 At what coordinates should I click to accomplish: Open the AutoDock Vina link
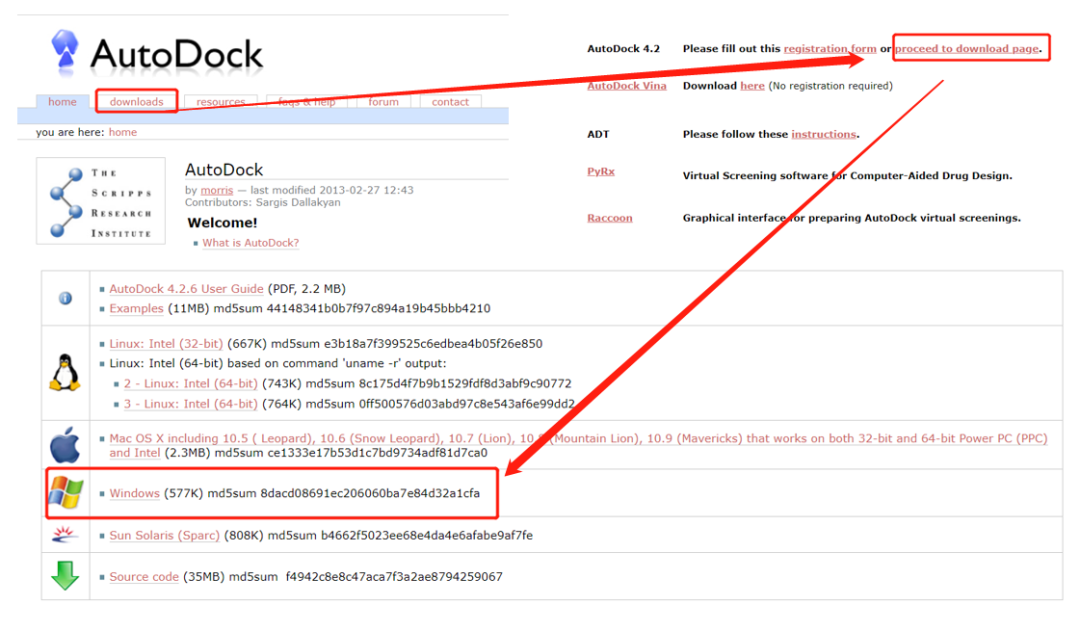pos(627,85)
